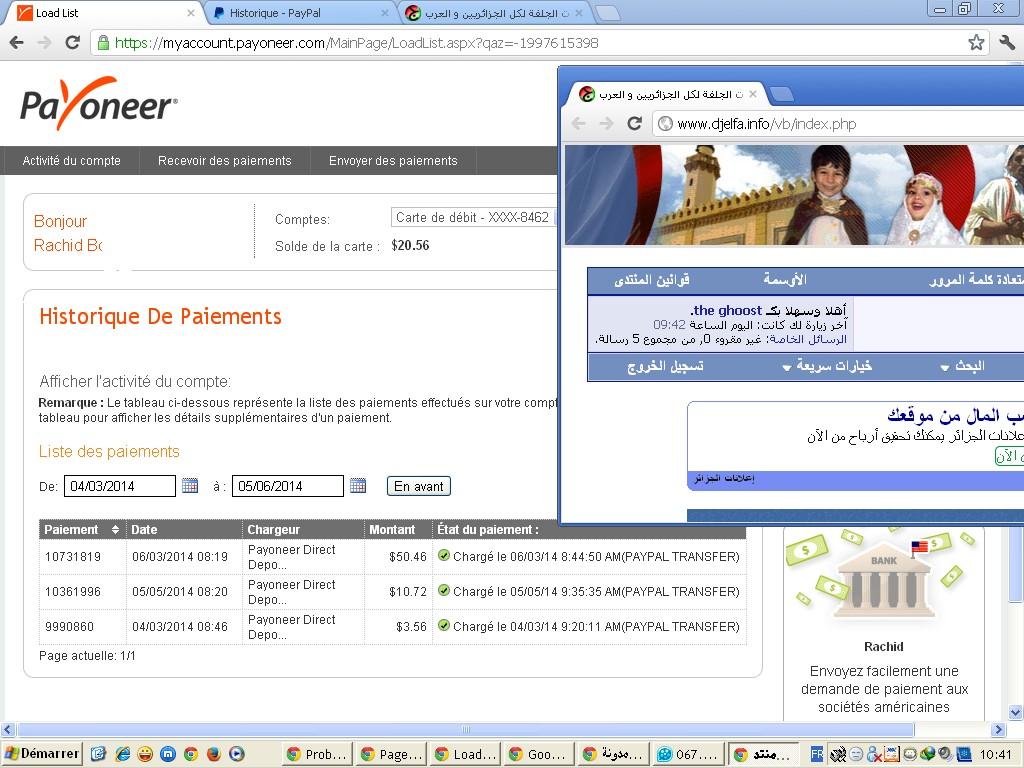Click the horizontal scrollbar of the Payoneer page
Viewport: 1024px width, 768px height.
coord(466,729)
